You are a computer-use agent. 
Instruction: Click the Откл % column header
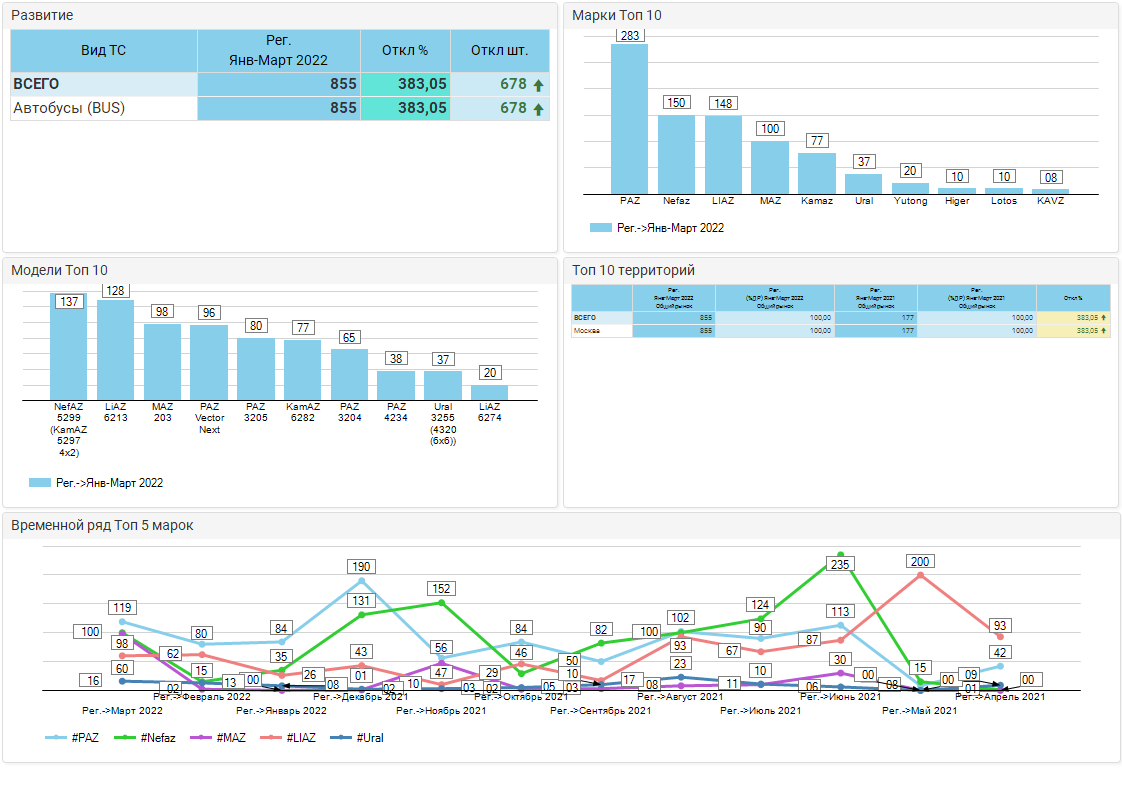405,50
